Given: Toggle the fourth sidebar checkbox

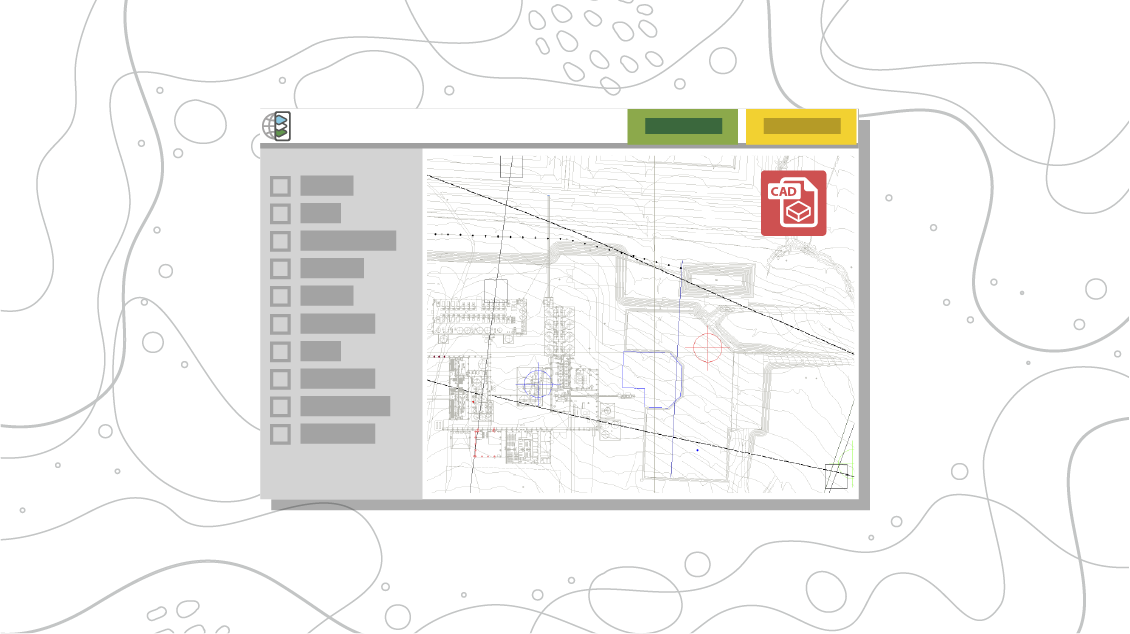Looking at the screenshot, I should pos(280,269).
